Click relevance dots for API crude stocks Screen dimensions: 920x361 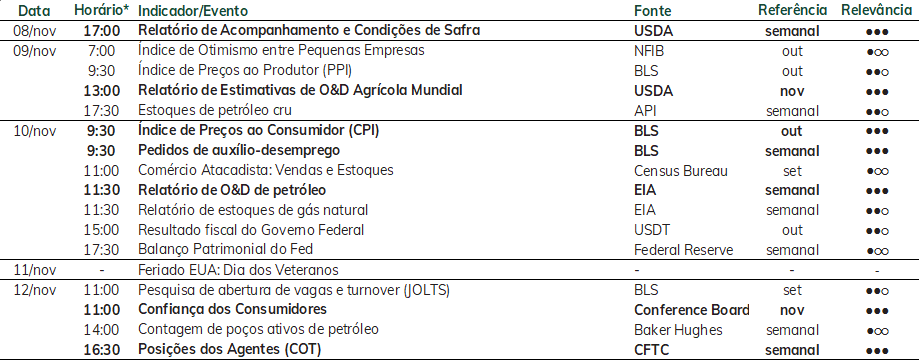[877, 112]
